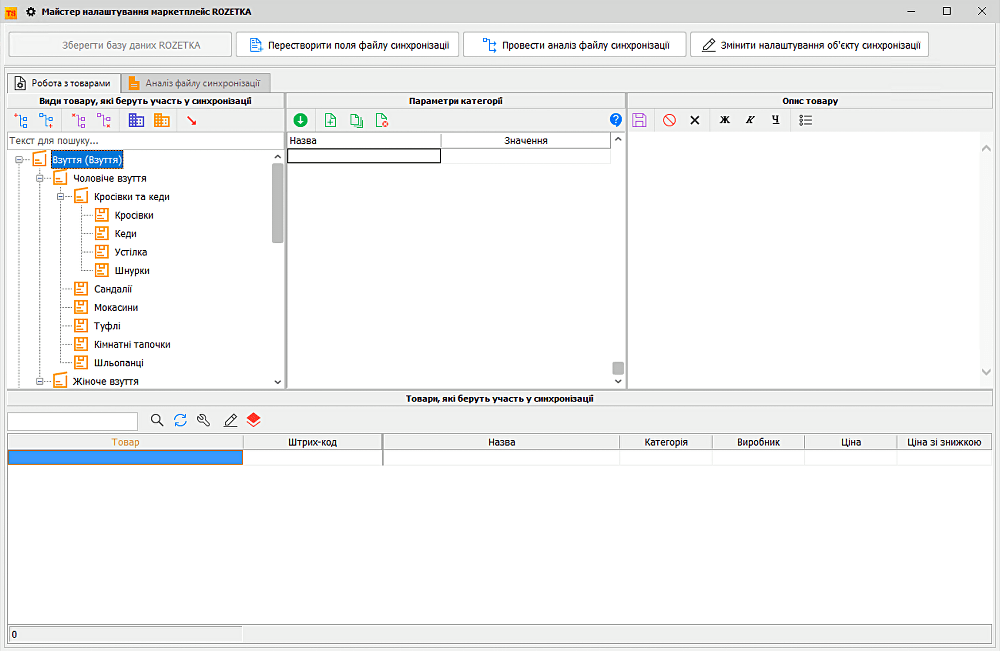Collapse the Взуття (Взуття) root node
This screenshot has height=651, width=1000.
(x=19, y=159)
